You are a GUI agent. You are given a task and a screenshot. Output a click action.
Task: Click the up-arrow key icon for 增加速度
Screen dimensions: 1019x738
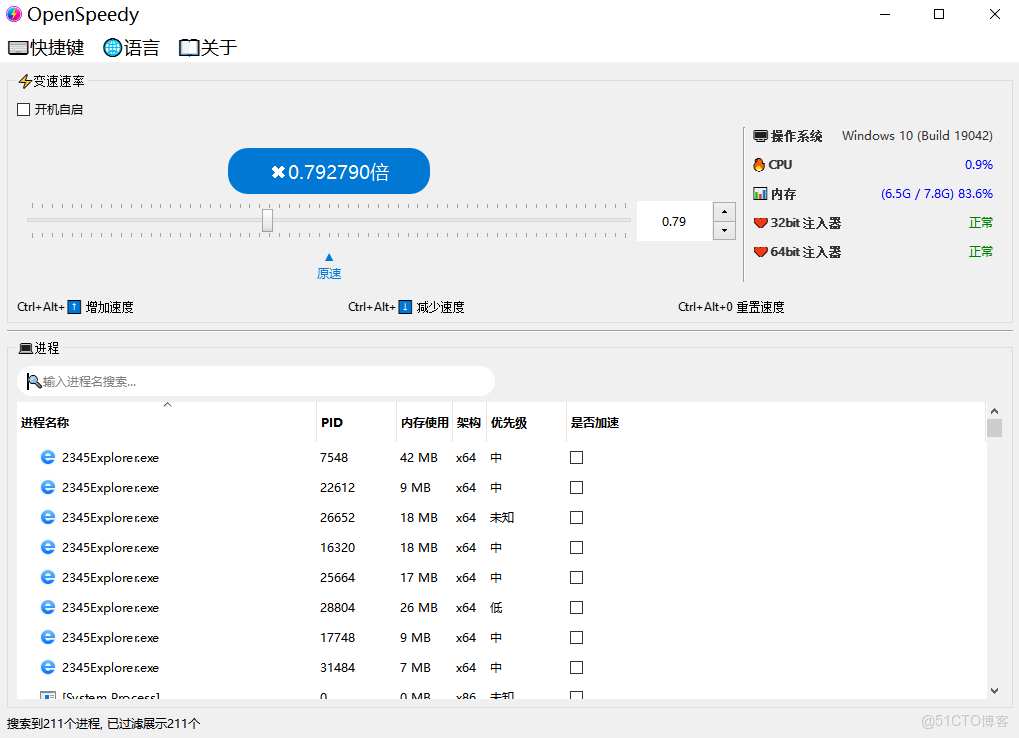[75, 307]
